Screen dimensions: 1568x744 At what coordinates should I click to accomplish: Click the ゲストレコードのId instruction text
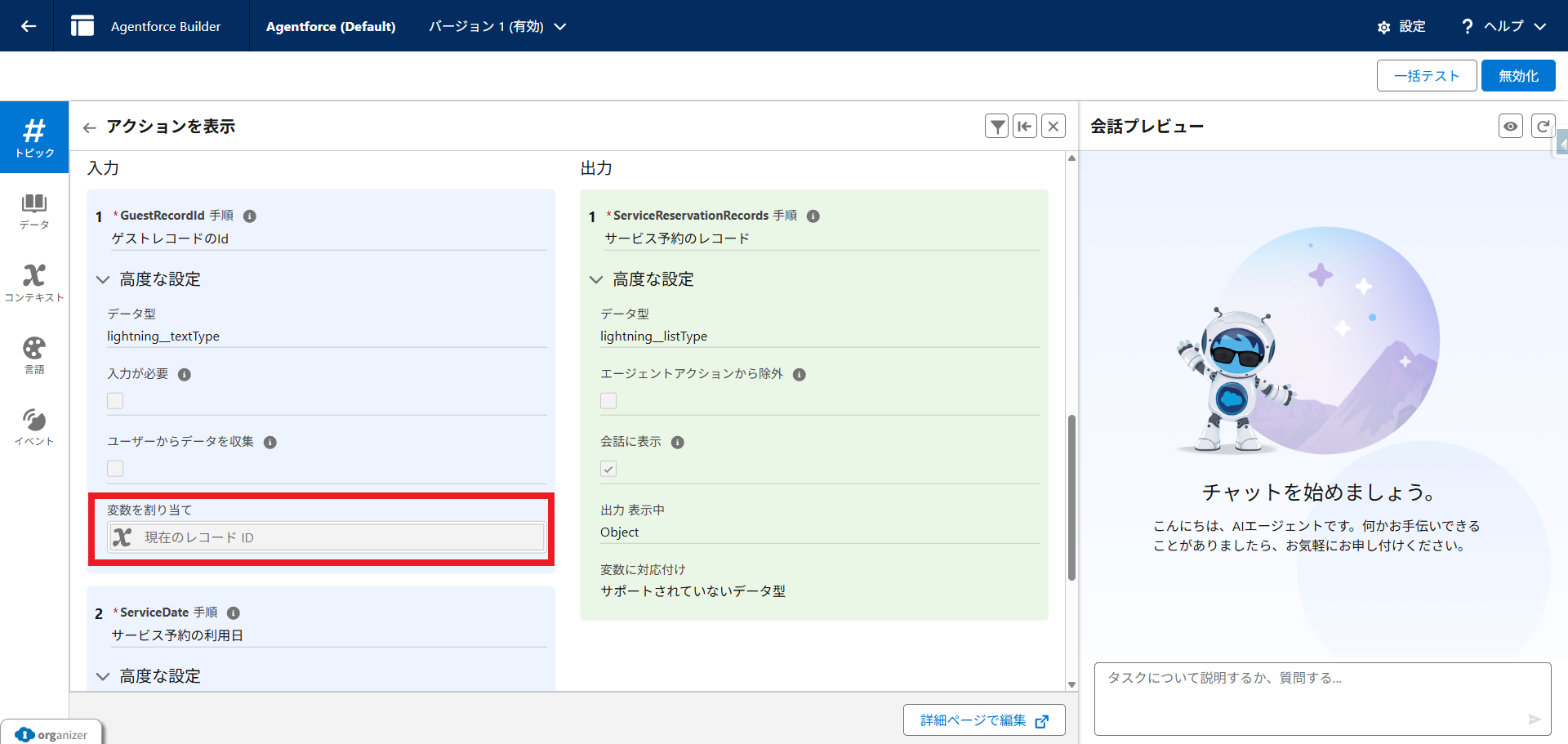click(170, 238)
